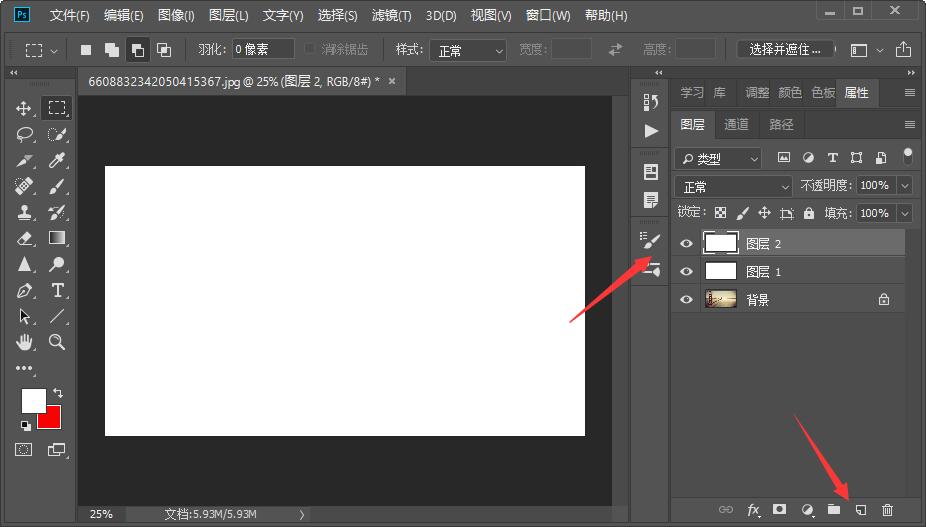Add a new adjustment layer
The width and height of the screenshot is (926, 527).
[807, 509]
